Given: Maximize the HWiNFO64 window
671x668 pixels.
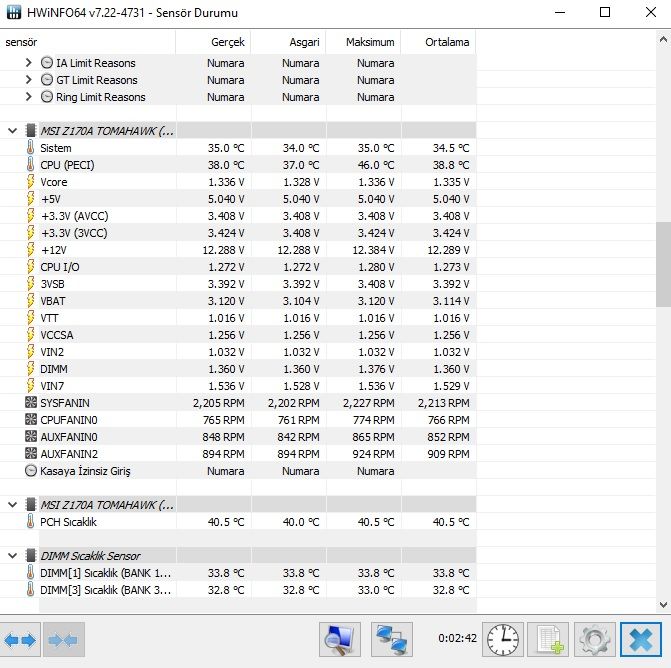Looking at the screenshot, I should (x=605, y=12).
